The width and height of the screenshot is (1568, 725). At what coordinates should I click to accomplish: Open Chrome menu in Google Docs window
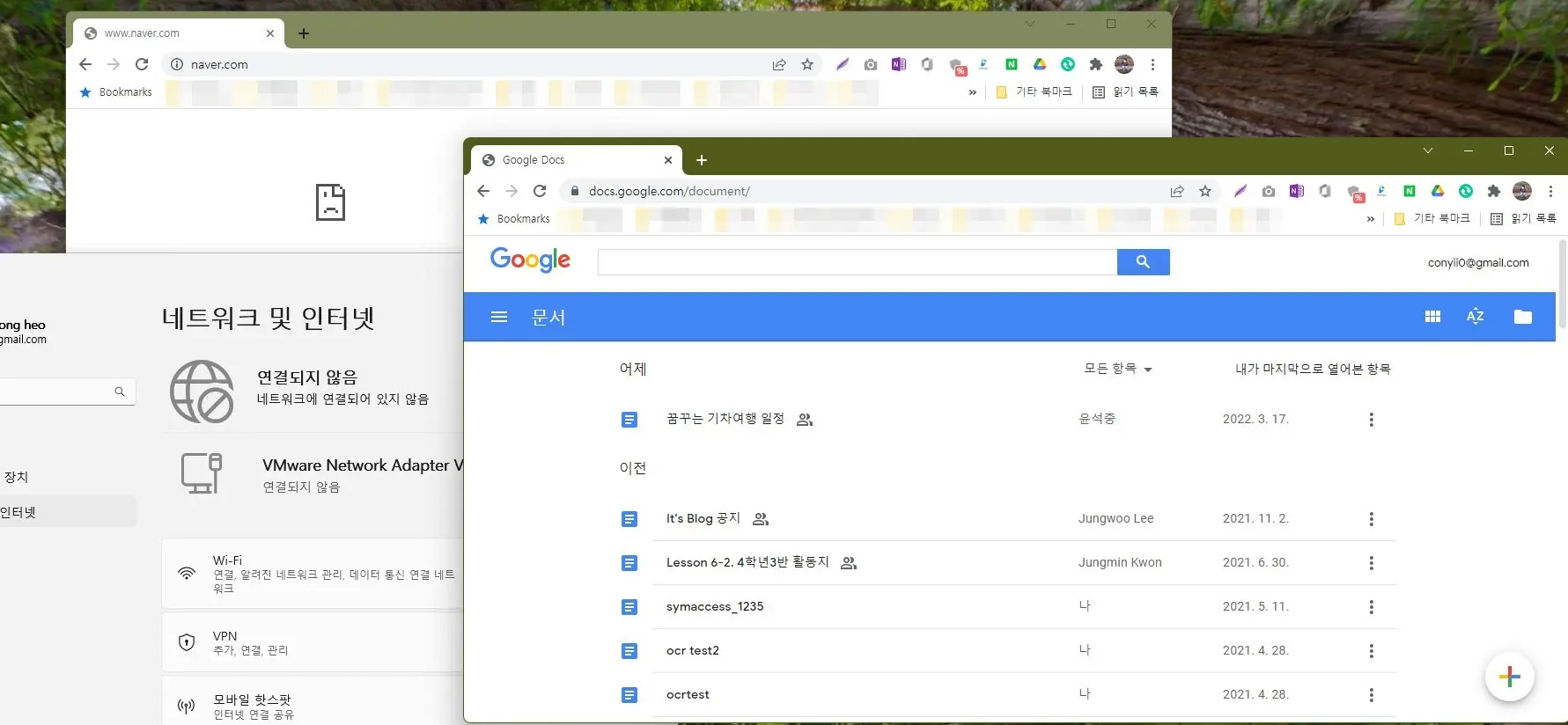(x=1550, y=191)
